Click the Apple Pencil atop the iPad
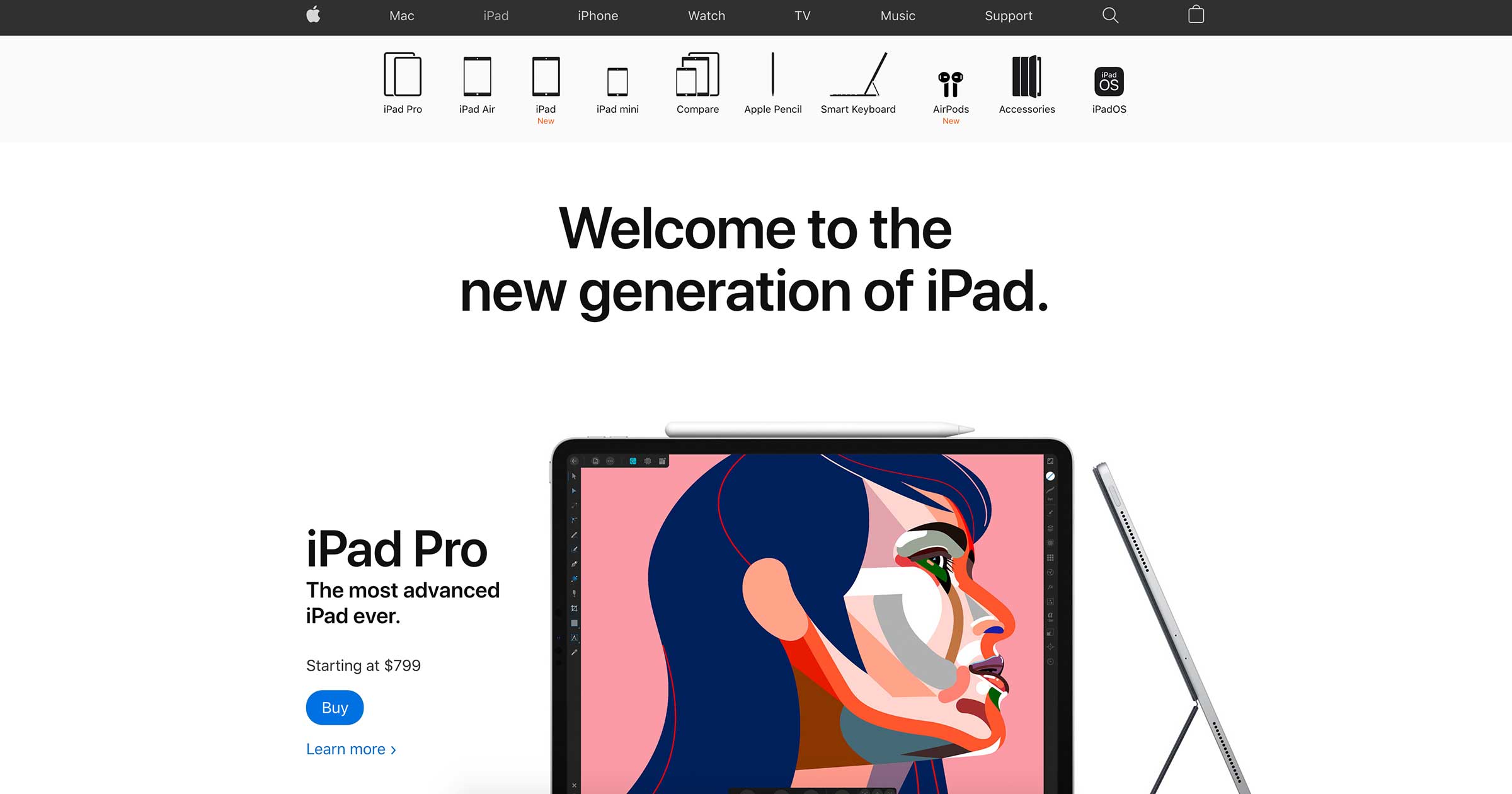Image resolution: width=1512 pixels, height=794 pixels. (820, 430)
